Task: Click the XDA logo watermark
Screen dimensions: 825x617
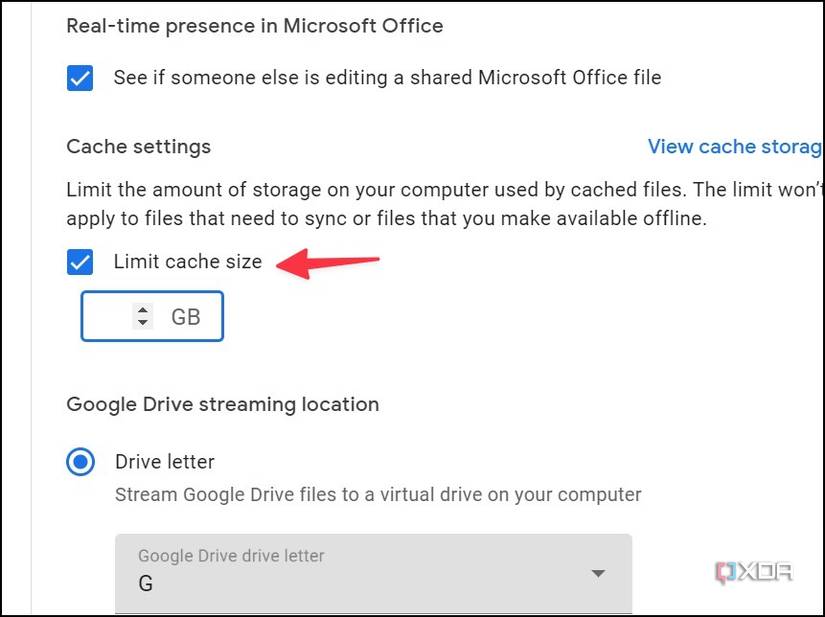Action: [754, 573]
